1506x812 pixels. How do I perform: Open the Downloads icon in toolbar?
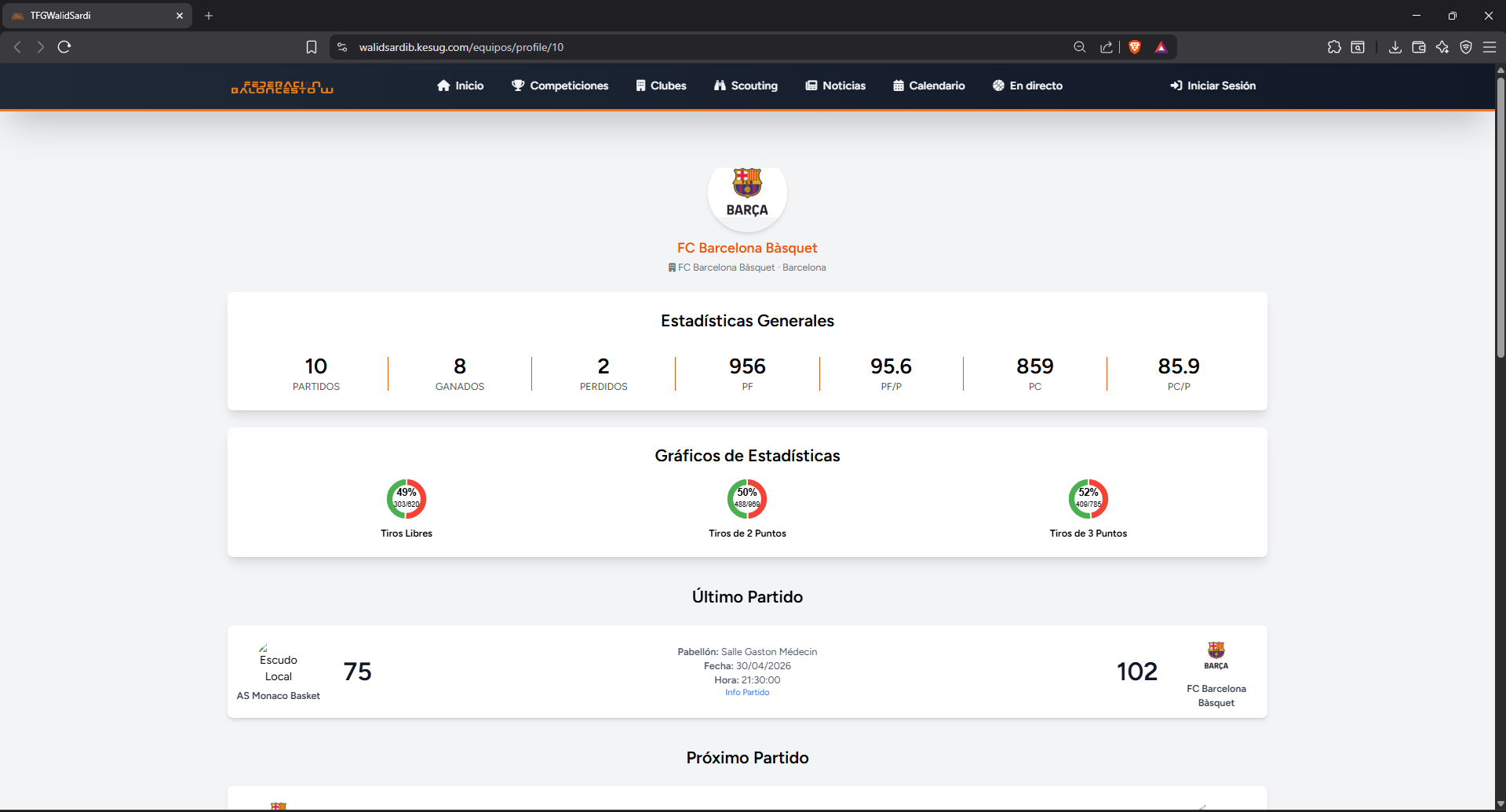pos(1395,47)
